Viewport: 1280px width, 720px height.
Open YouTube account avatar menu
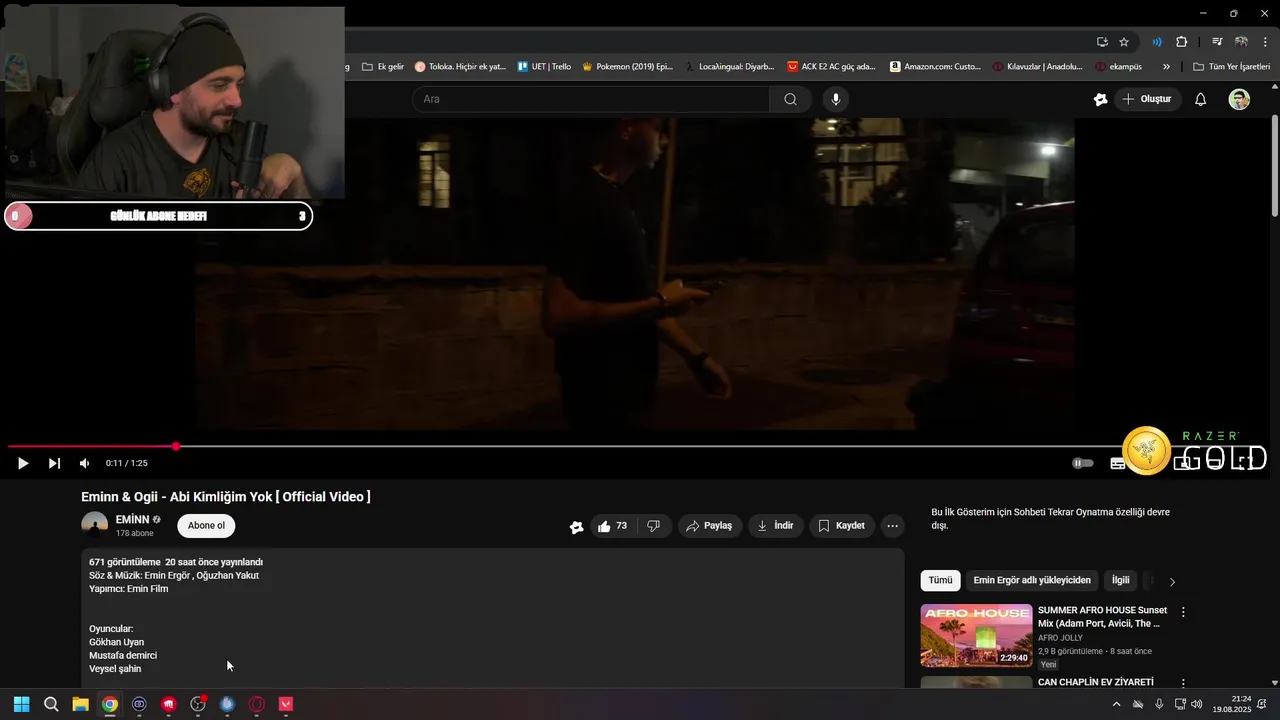point(1239,99)
